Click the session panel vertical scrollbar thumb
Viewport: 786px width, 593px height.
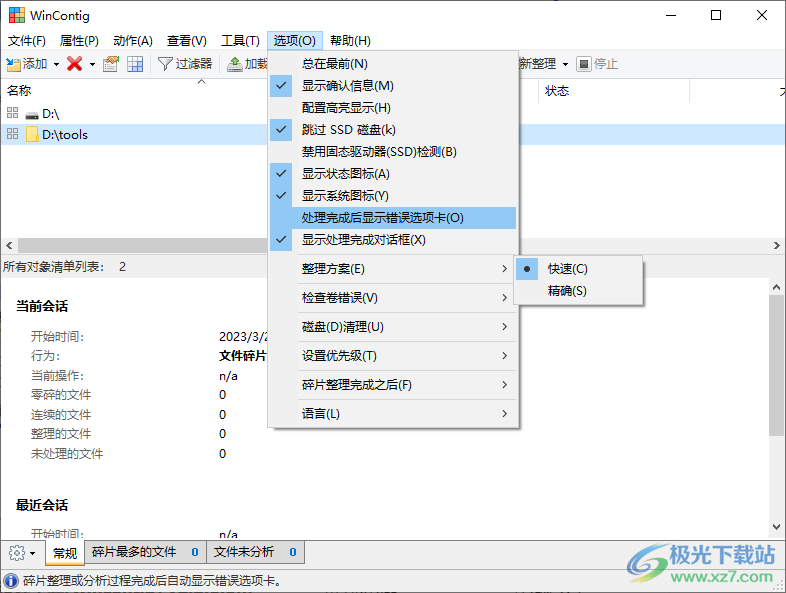tap(776, 365)
